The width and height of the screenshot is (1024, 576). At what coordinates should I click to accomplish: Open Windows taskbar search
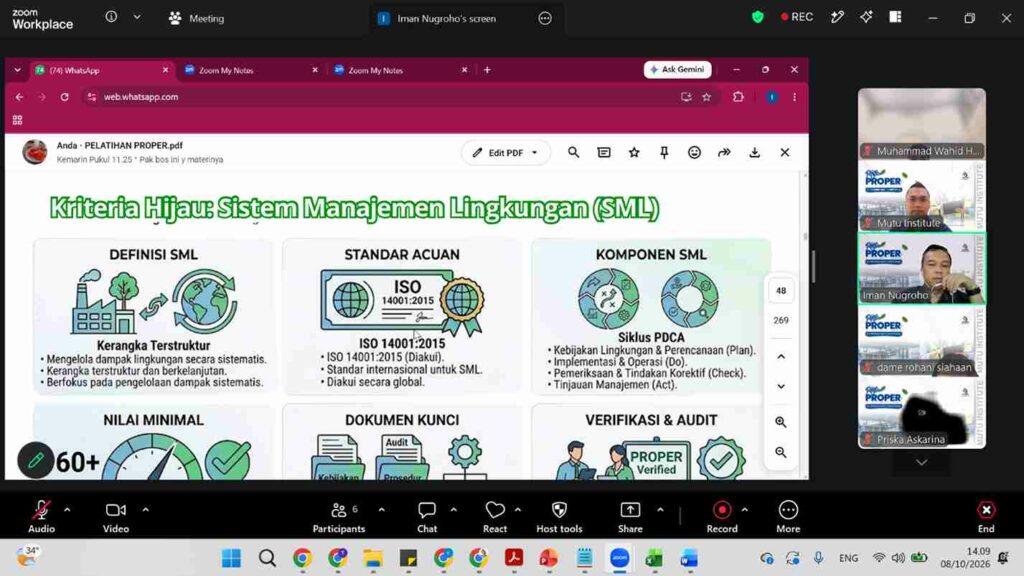click(267, 558)
